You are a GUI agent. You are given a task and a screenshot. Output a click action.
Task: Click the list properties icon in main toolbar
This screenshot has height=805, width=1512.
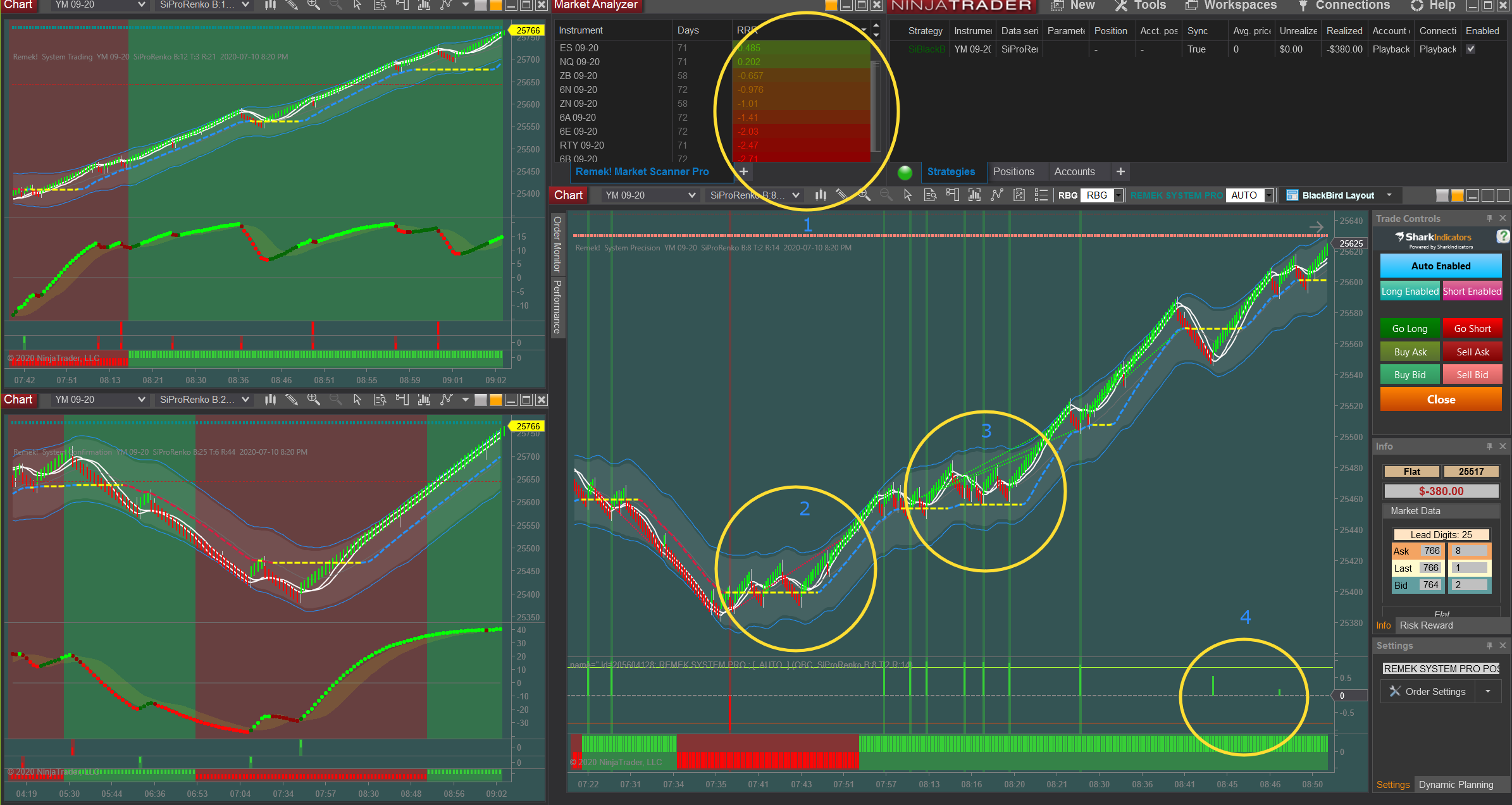point(1041,195)
